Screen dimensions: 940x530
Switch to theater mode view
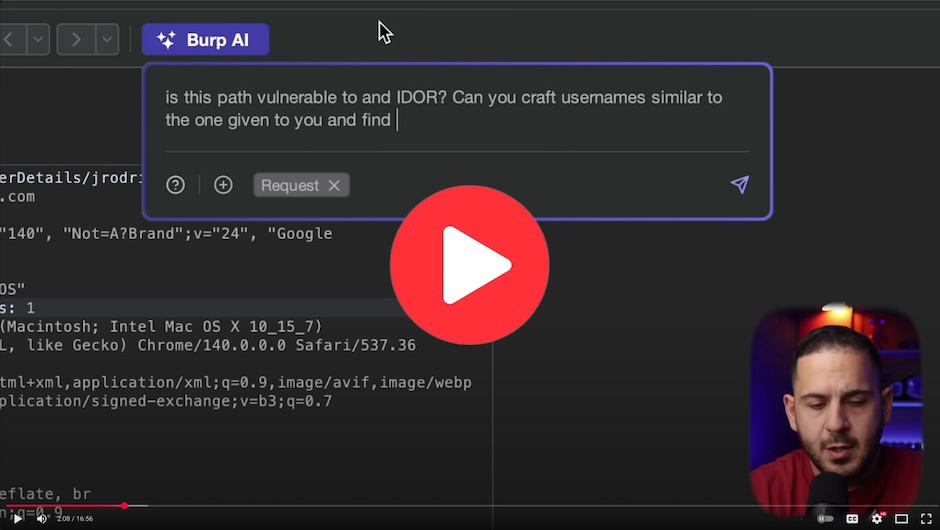click(901, 518)
